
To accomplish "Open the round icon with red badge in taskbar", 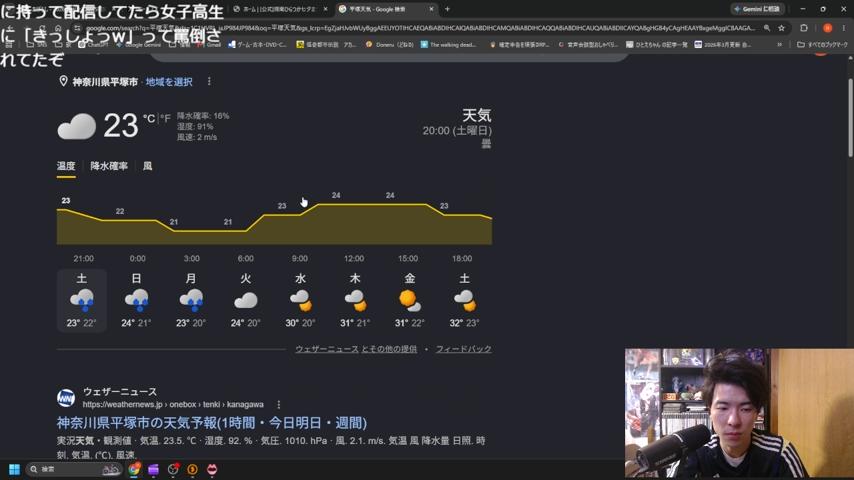I will click(173, 469).
